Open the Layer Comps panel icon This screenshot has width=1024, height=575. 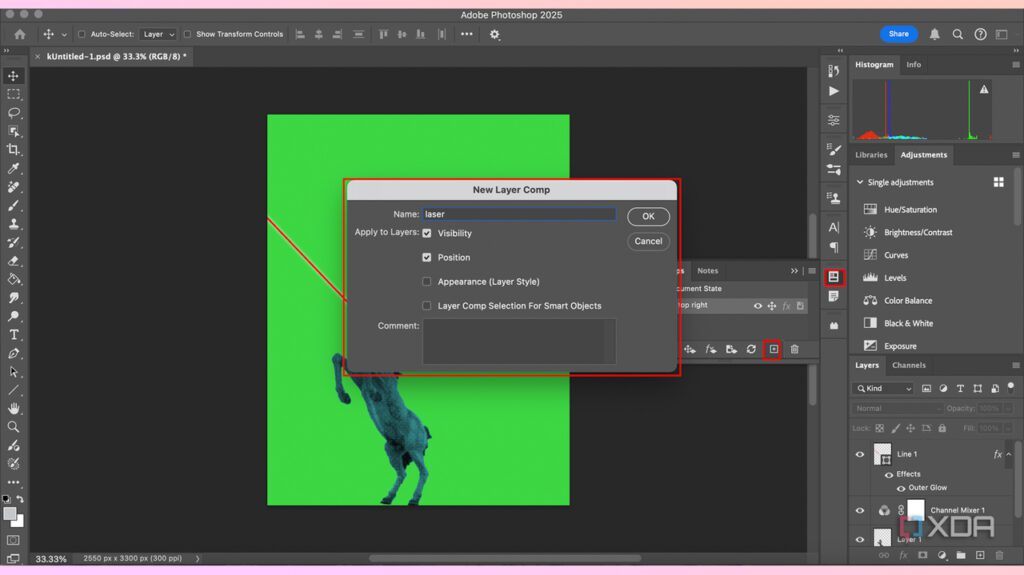coord(834,277)
